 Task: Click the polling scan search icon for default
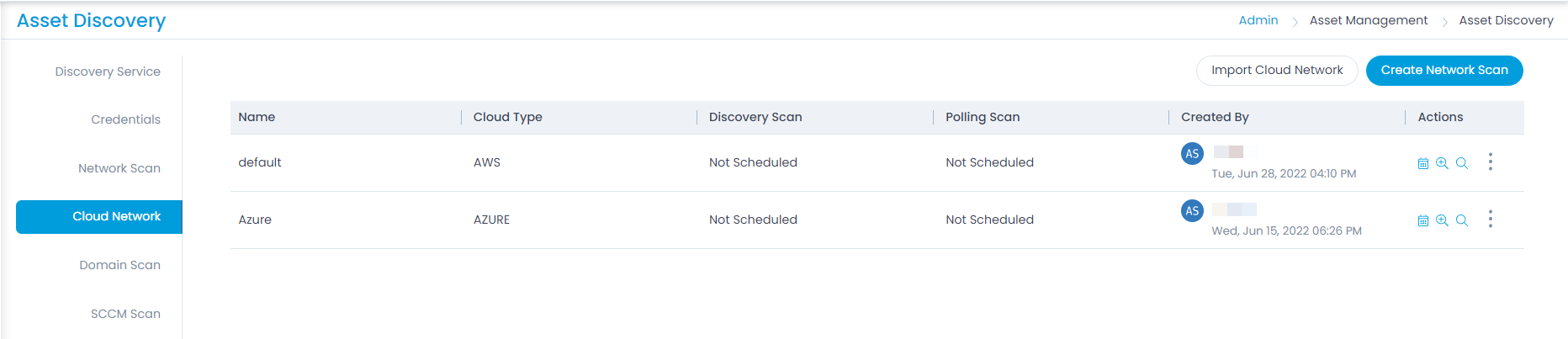(x=1462, y=163)
